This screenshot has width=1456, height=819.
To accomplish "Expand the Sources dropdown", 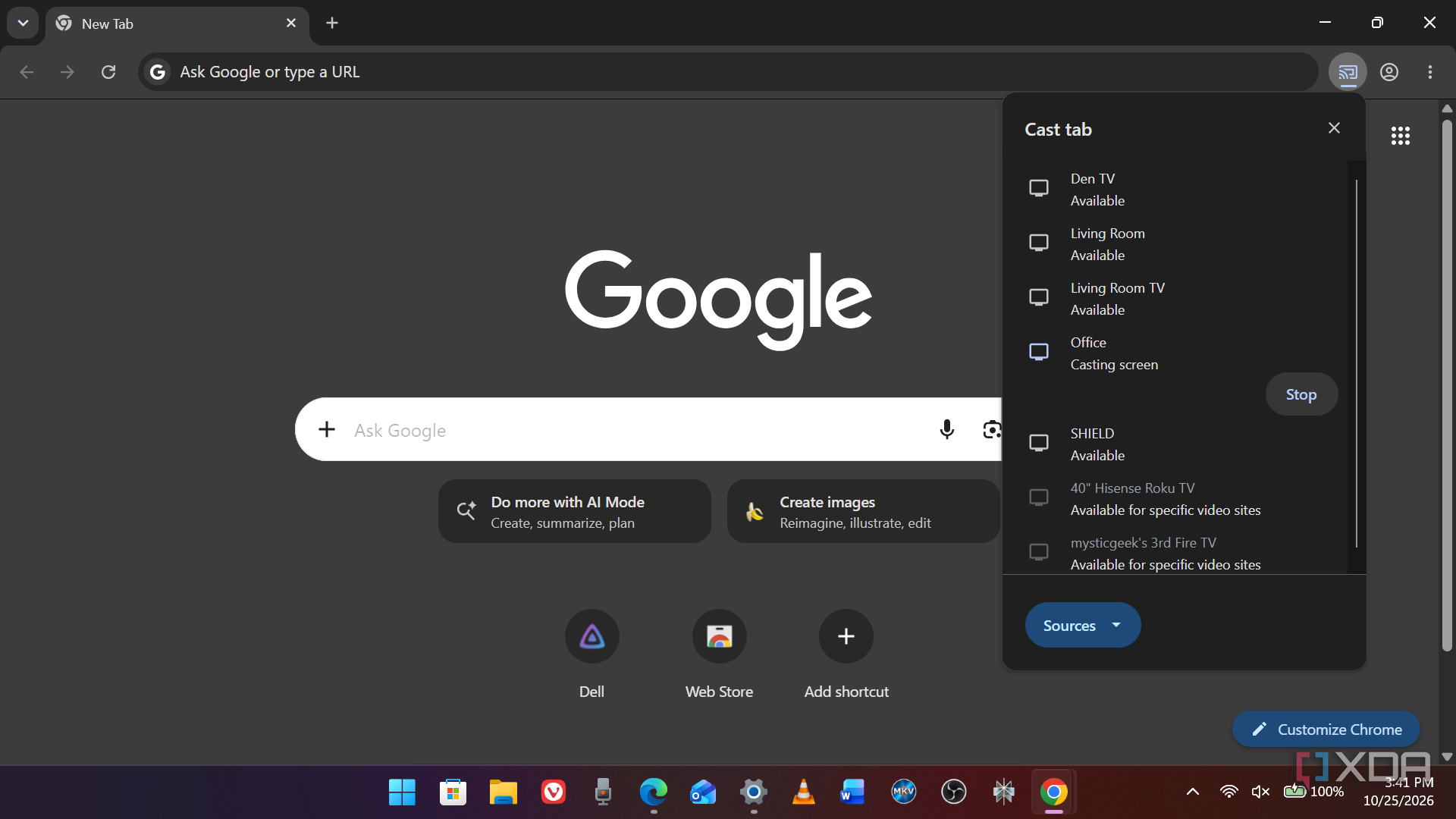I will click(x=1083, y=626).
